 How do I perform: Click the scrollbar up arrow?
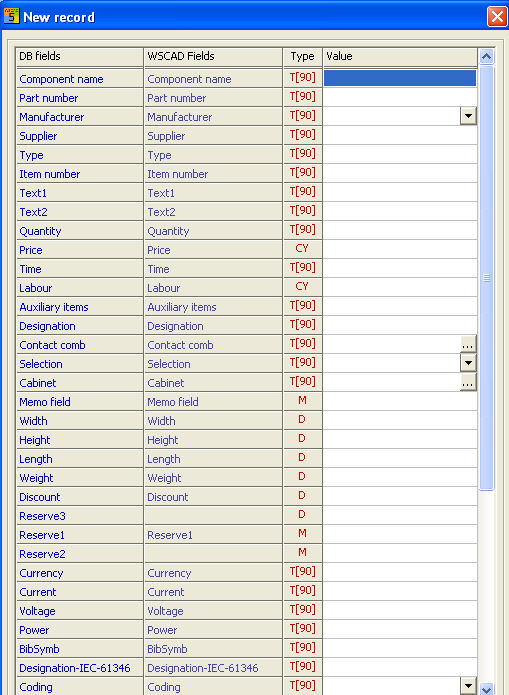pyautogui.click(x=487, y=57)
